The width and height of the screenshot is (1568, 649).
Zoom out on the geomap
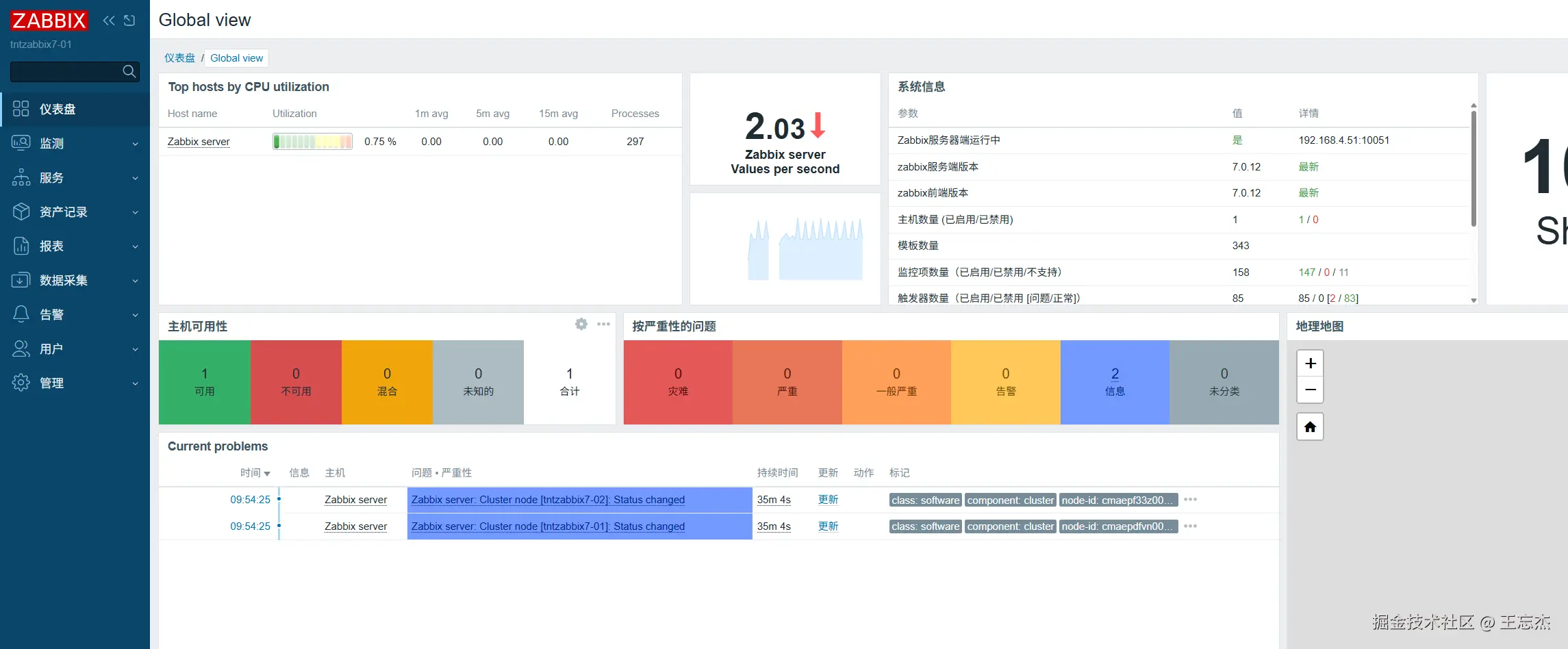tap(1310, 390)
